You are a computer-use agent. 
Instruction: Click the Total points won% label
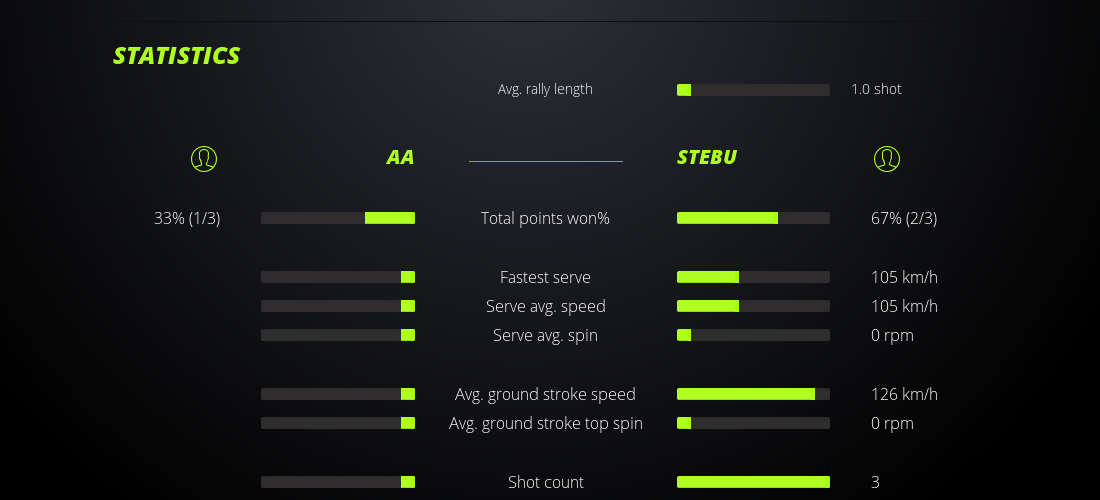[x=545, y=218]
